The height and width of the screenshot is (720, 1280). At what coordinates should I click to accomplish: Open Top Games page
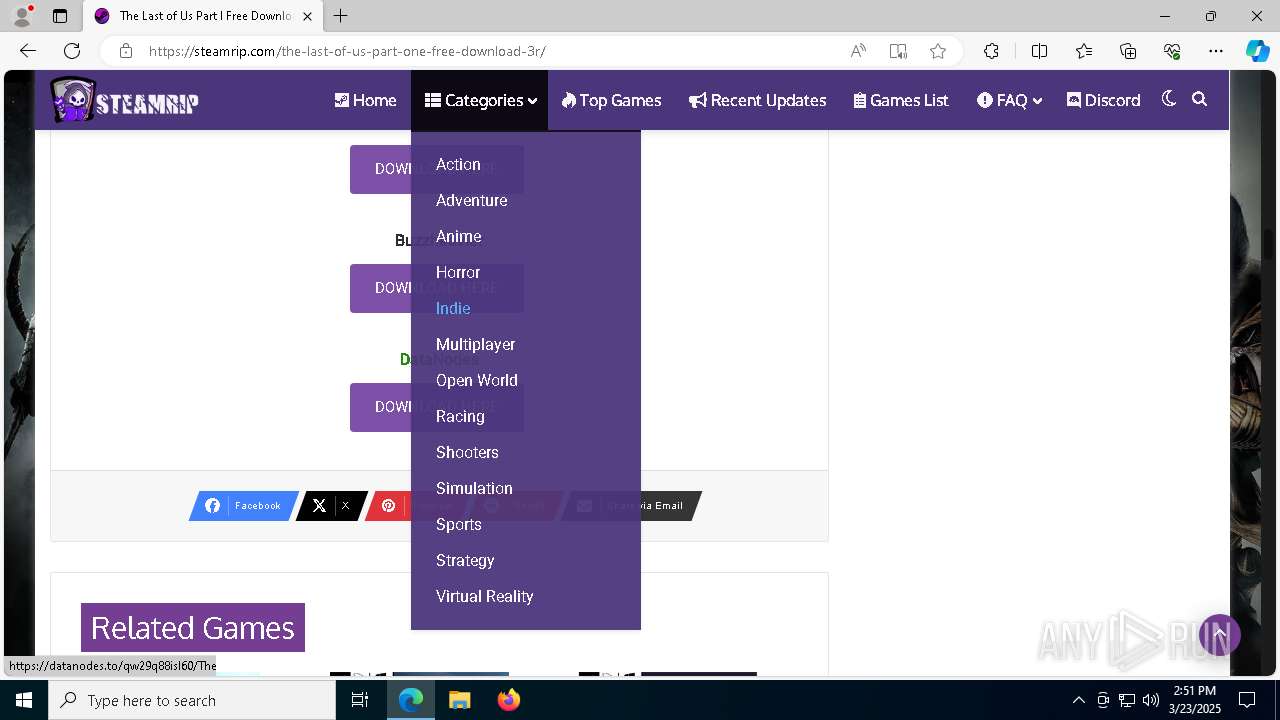[x=611, y=100]
